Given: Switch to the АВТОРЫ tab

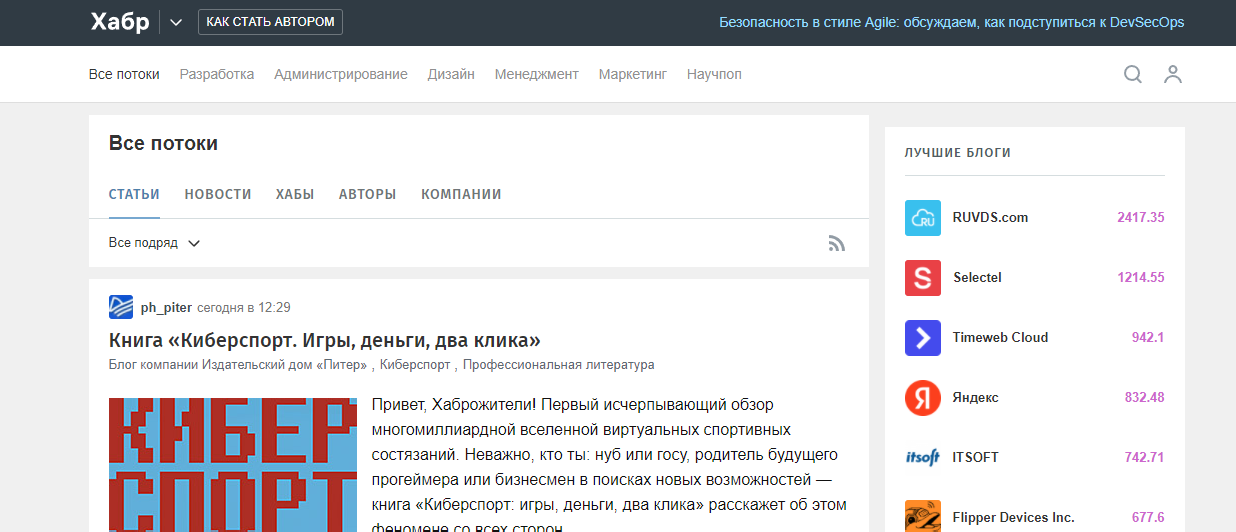Looking at the screenshot, I should (x=367, y=194).
